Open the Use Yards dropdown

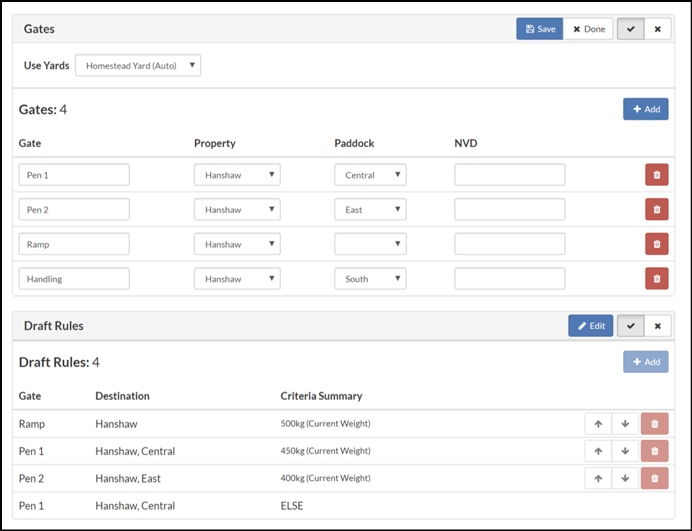(138, 66)
